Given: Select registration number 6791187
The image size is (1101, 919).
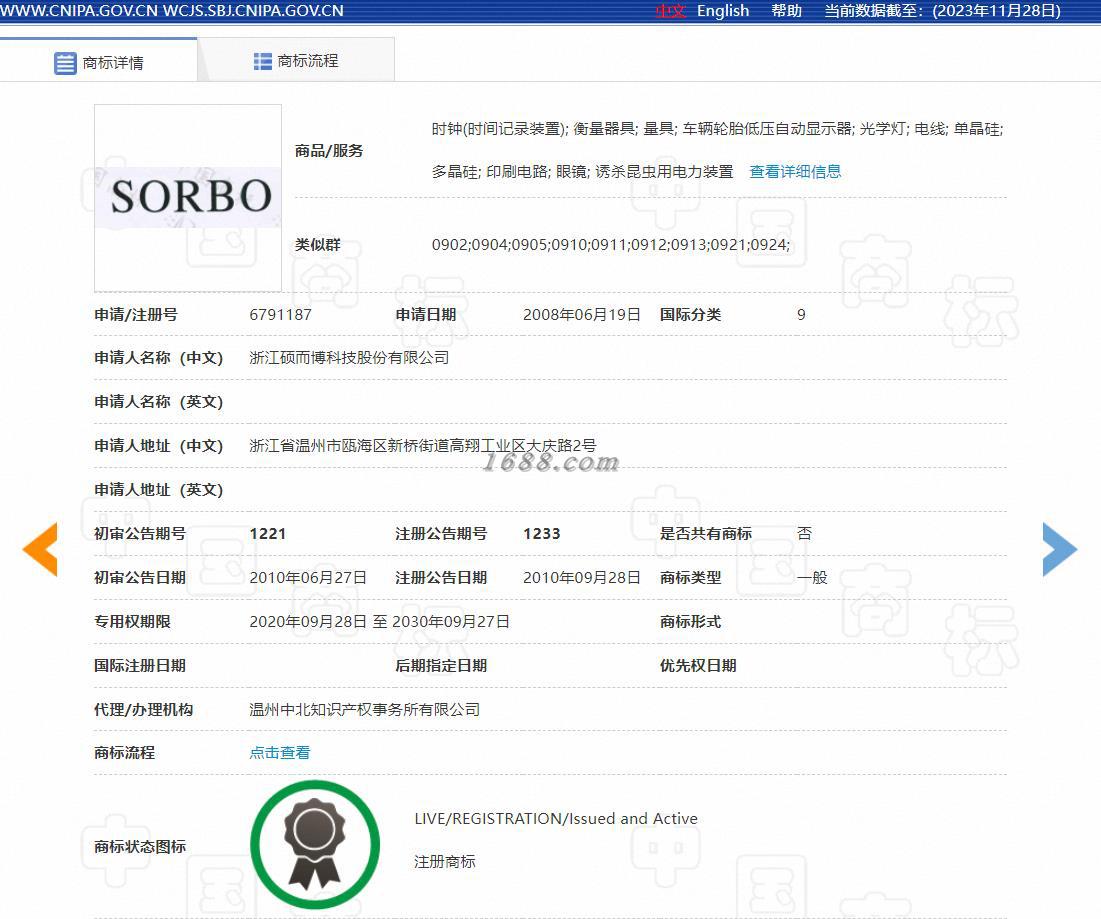Looking at the screenshot, I should [280, 315].
